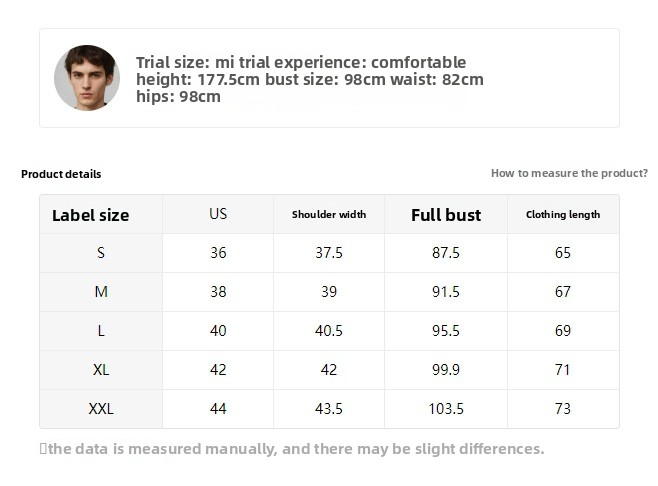Select size S row label
Viewport: 658px width, 486px height.
pos(101,253)
